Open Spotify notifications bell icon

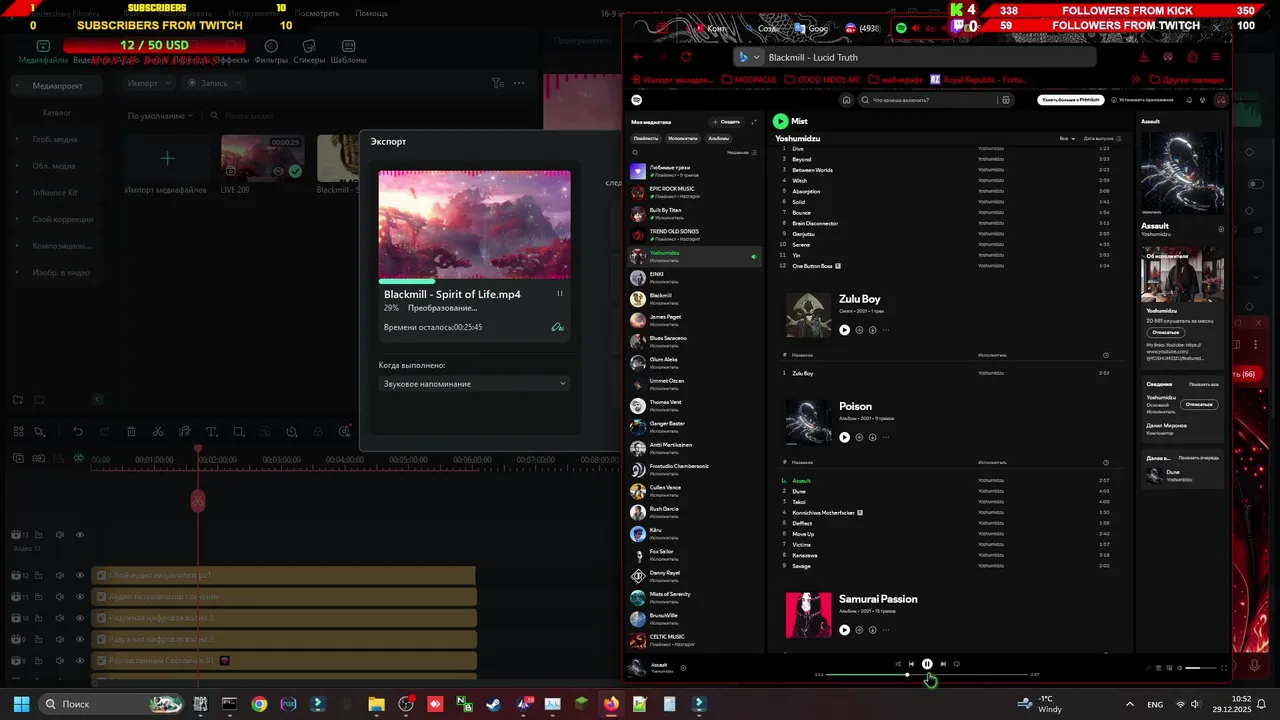[1189, 100]
